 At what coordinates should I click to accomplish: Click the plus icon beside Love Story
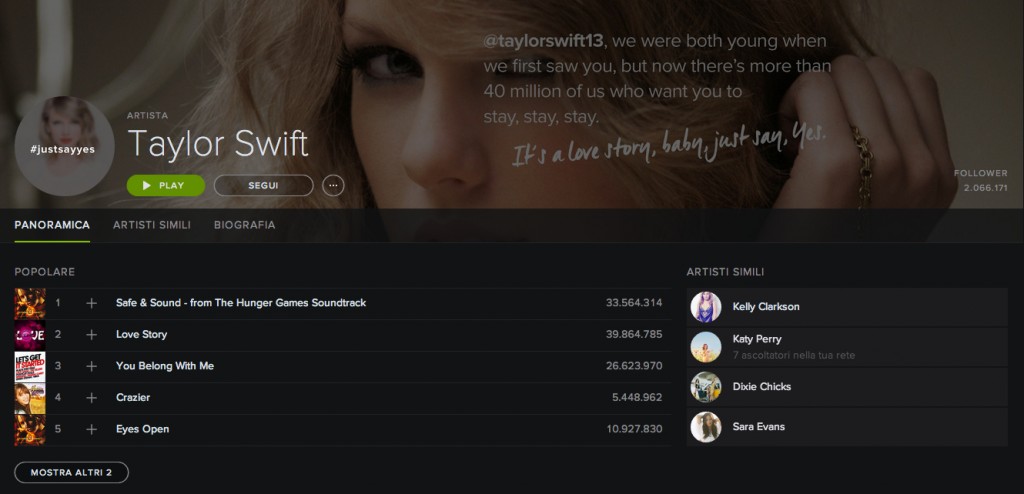tap(91, 335)
